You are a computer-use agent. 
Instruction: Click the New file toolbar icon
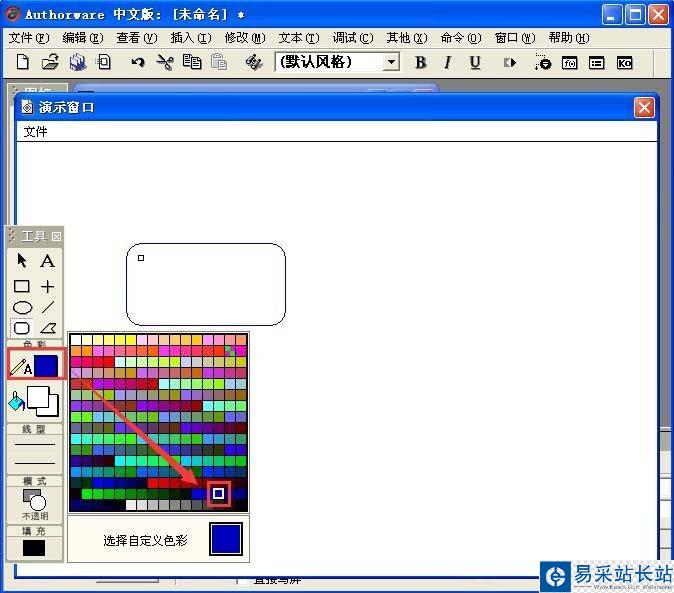point(23,62)
